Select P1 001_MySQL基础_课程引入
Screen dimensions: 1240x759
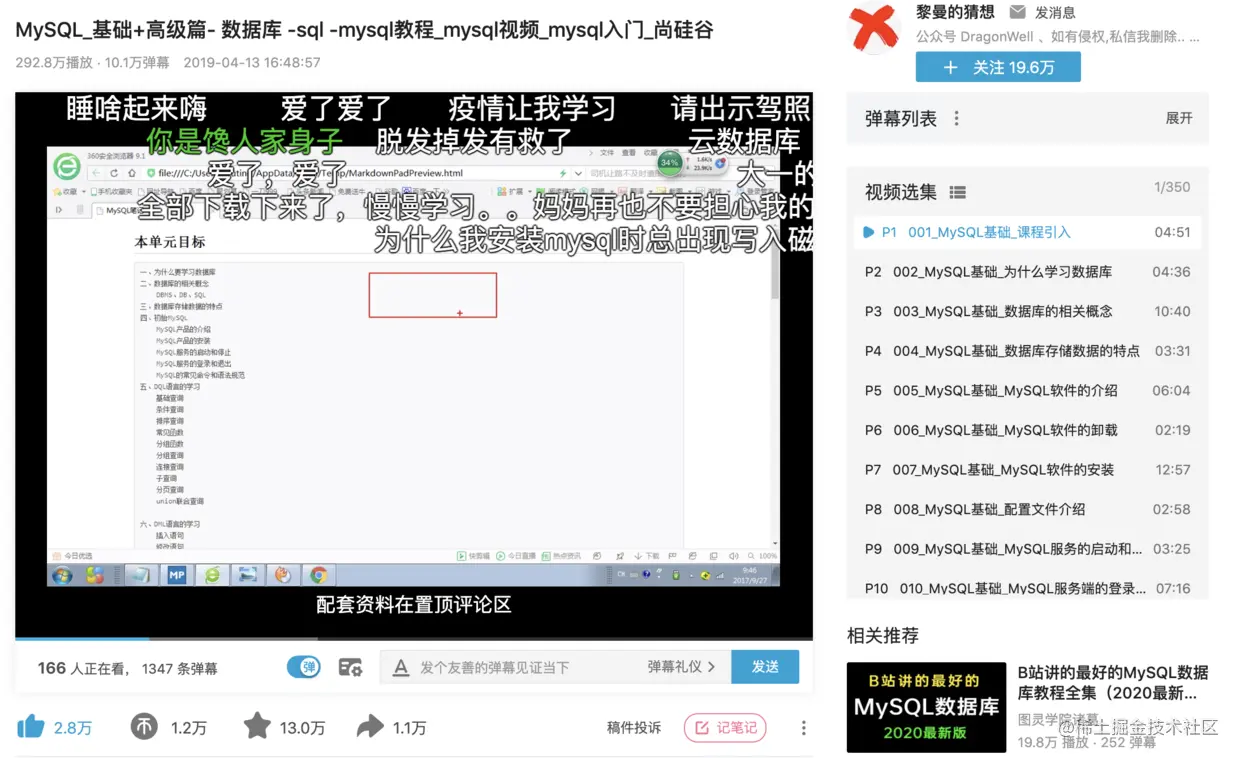point(1026,232)
